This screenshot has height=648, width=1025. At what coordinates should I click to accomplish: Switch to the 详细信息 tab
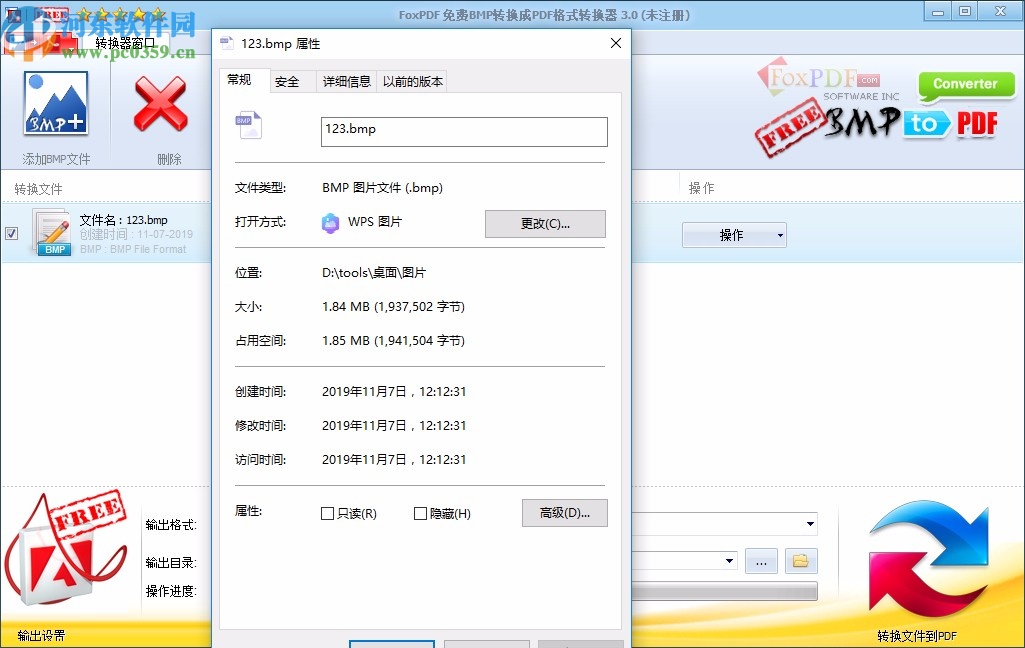tap(346, 81)
